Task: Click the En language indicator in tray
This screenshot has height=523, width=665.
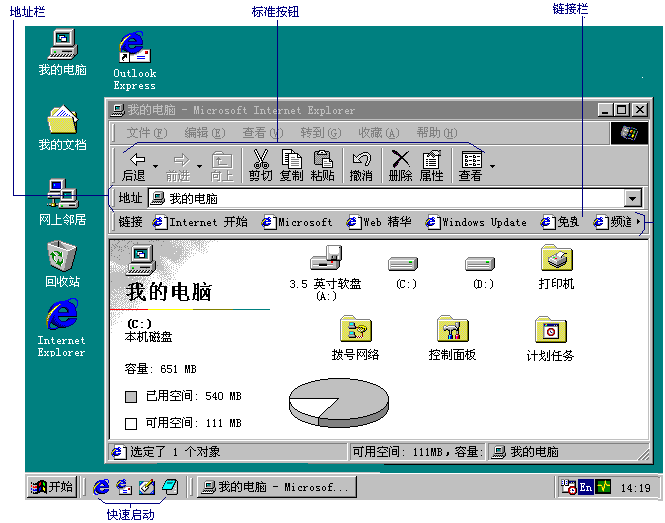Action: click(586, 487)
